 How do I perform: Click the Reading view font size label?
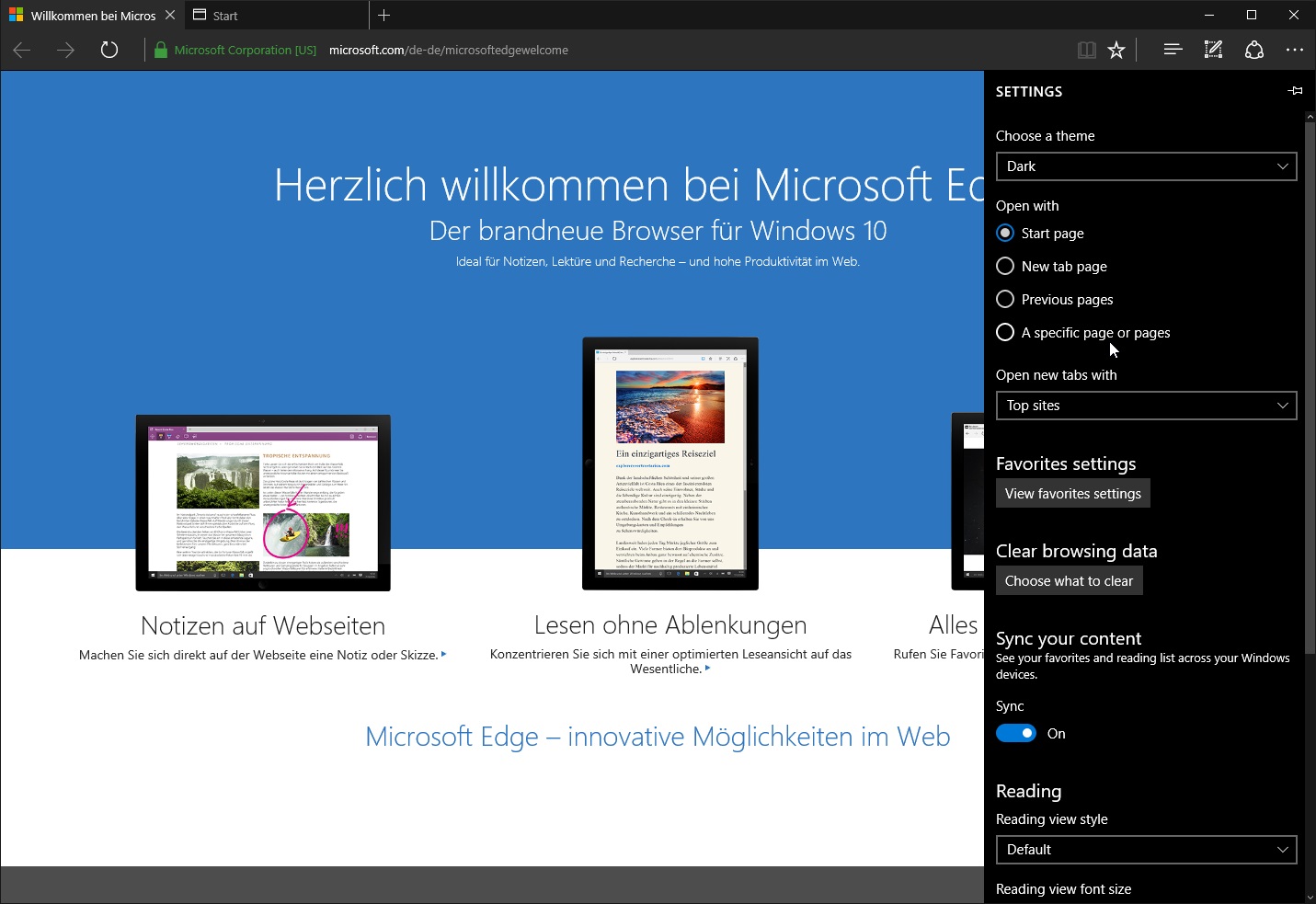point(1063,889)
